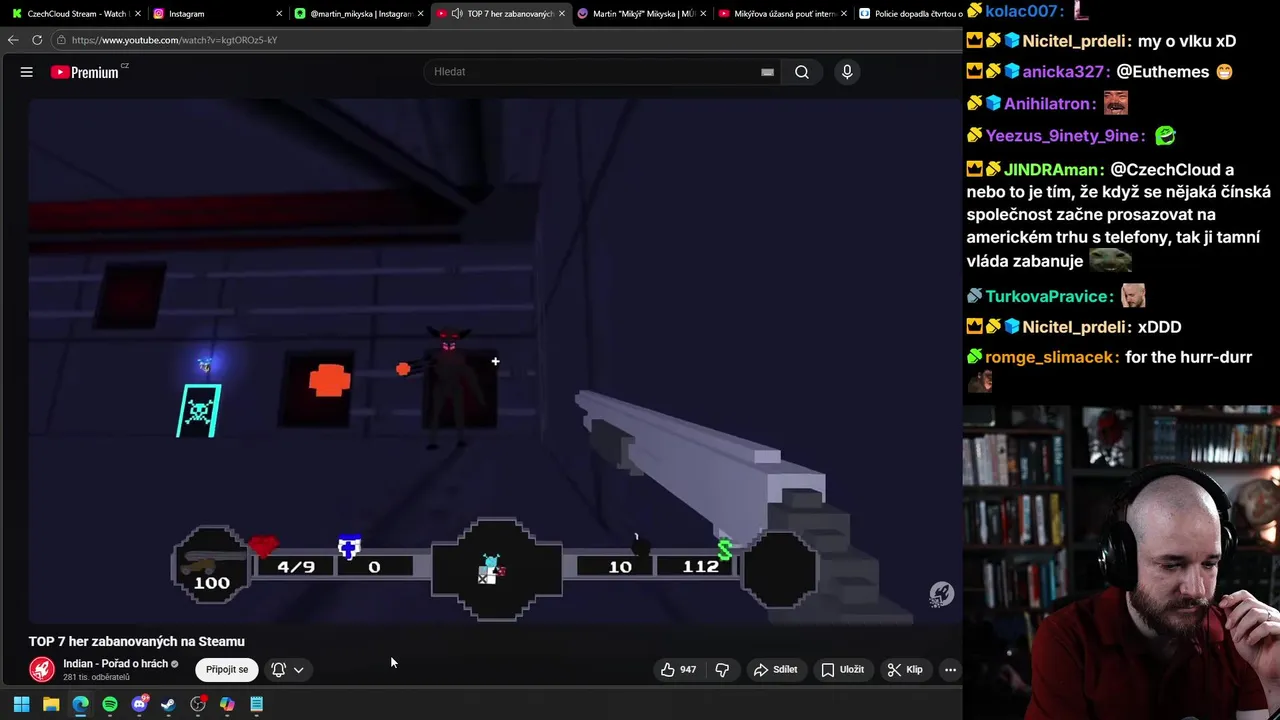Click the xDDD chat message
This screenshot has width=1280, height=720.
tap(1160, 327)
